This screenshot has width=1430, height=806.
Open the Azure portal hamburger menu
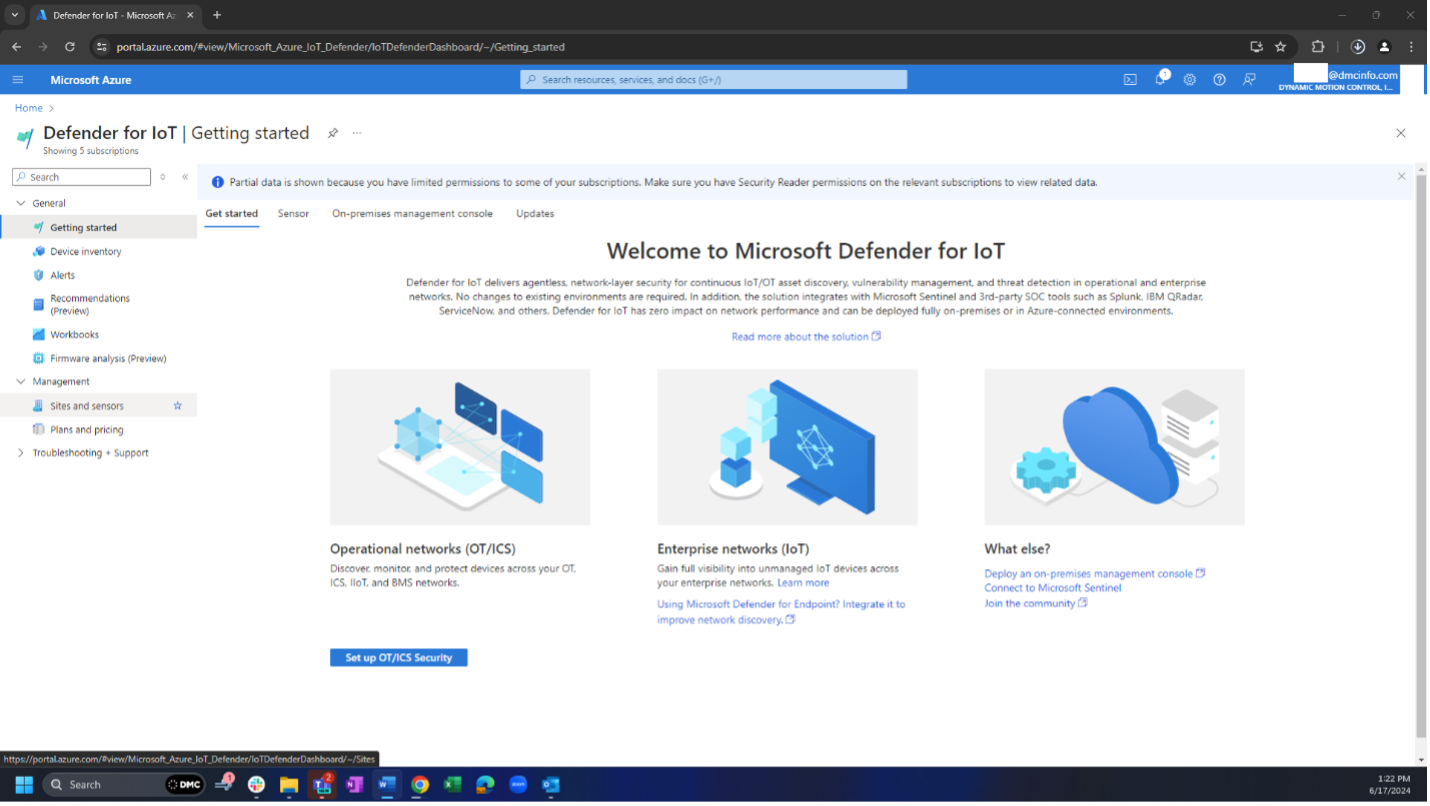18,80
